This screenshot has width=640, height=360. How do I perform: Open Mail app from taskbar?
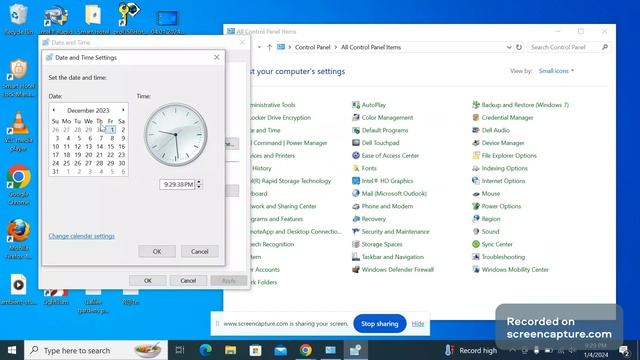(x=281, y=350)
